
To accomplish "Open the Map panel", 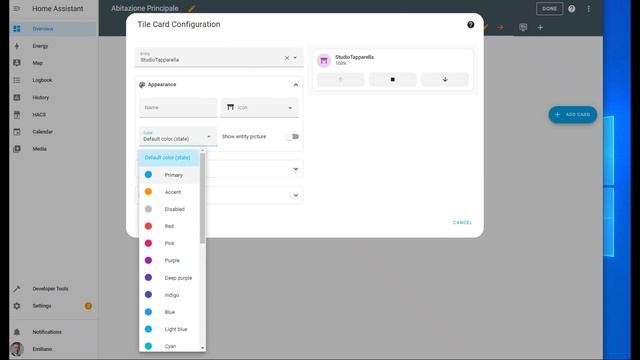I will [x=53, y=63].
